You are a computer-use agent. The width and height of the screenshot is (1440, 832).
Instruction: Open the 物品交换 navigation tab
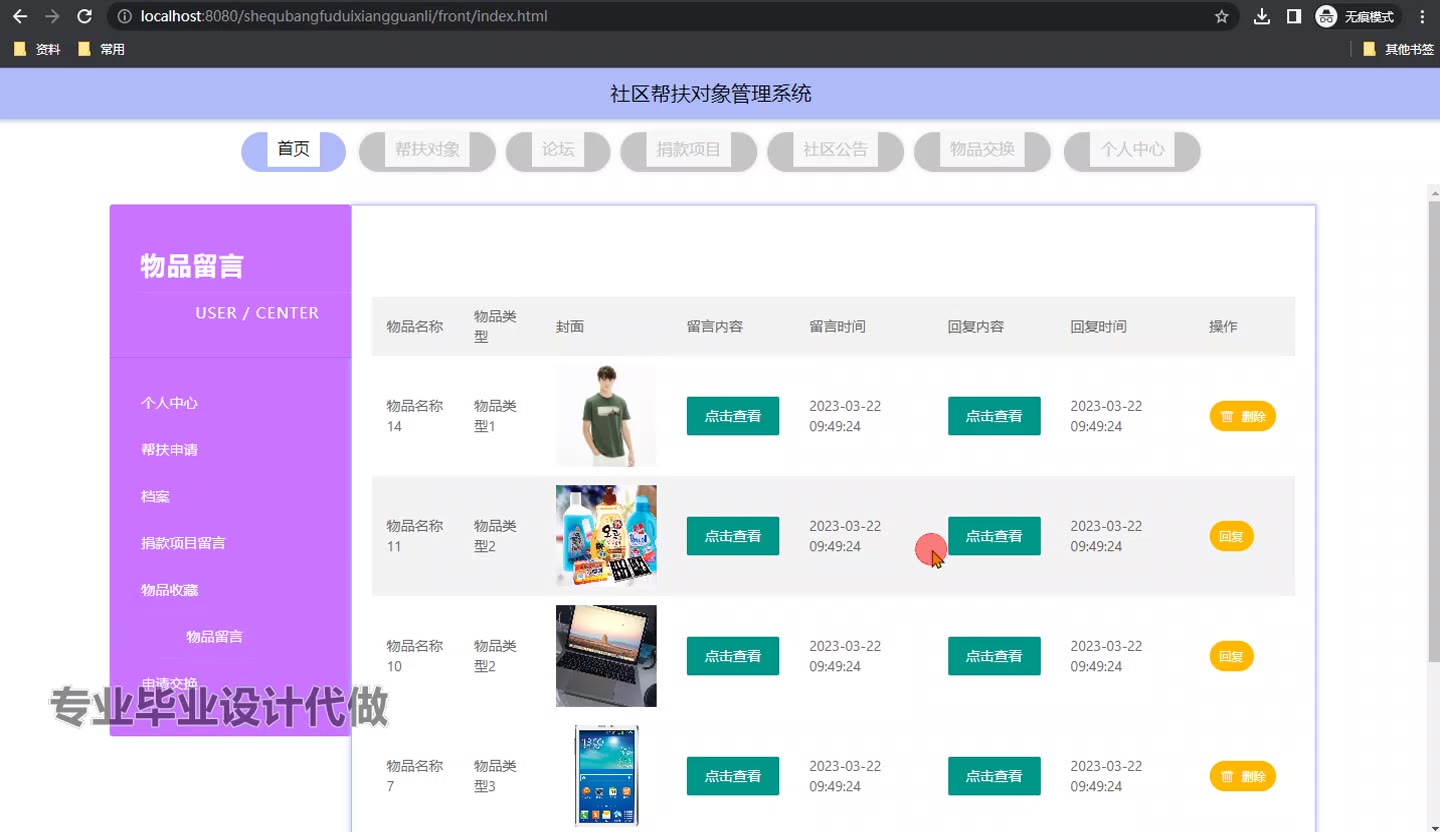982,150
